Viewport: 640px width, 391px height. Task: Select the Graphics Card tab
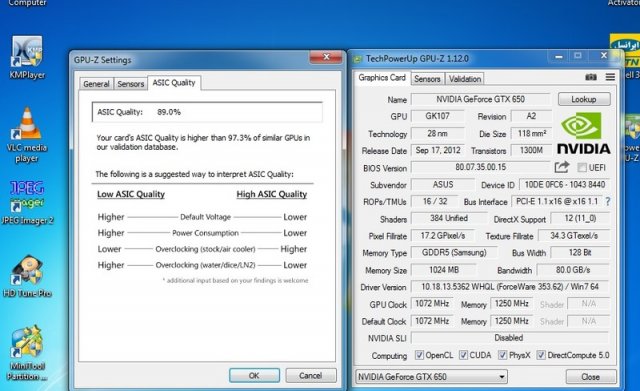point(382,78)
